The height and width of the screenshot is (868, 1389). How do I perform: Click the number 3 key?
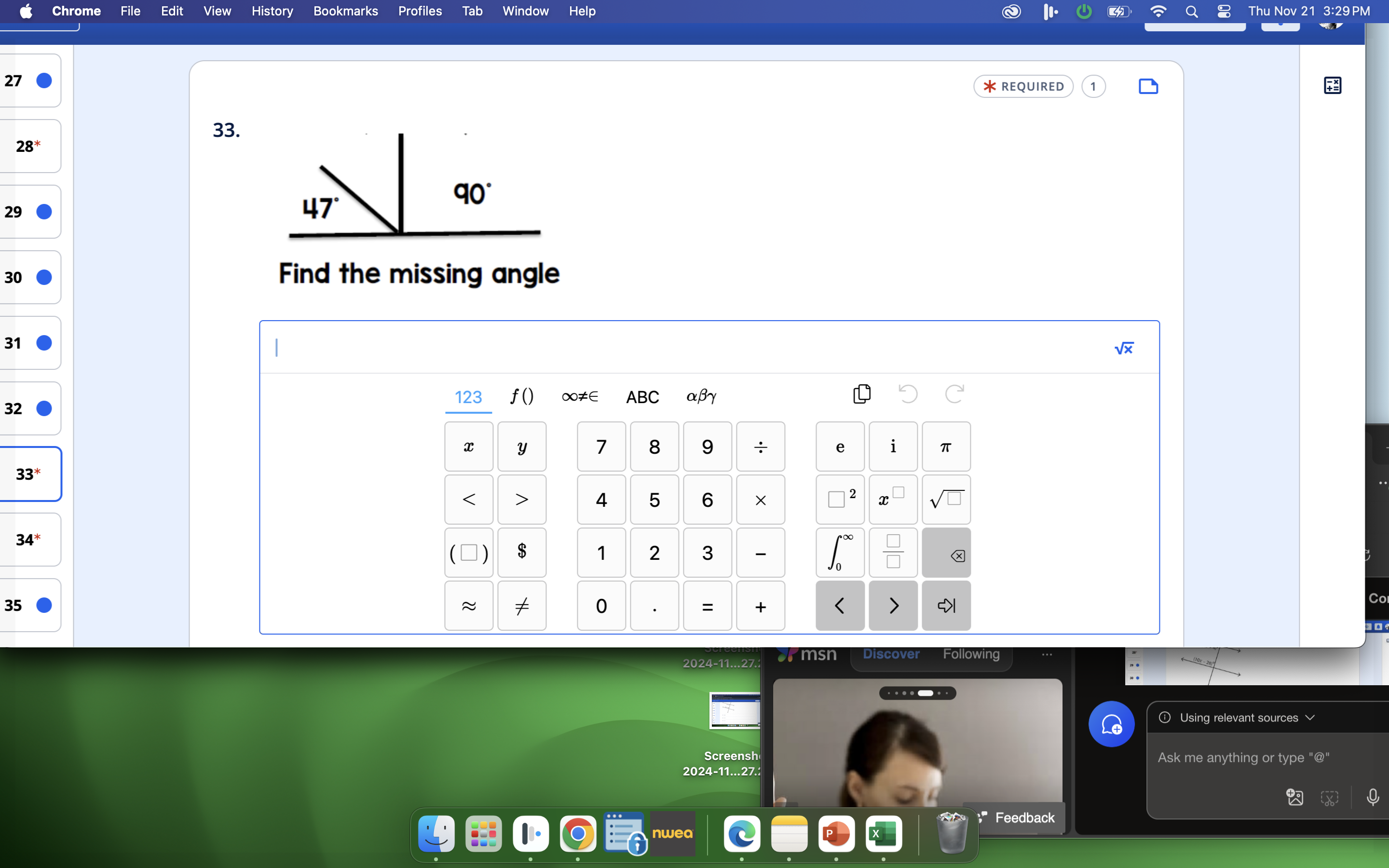pyautogui.click(x=707, y=553)
